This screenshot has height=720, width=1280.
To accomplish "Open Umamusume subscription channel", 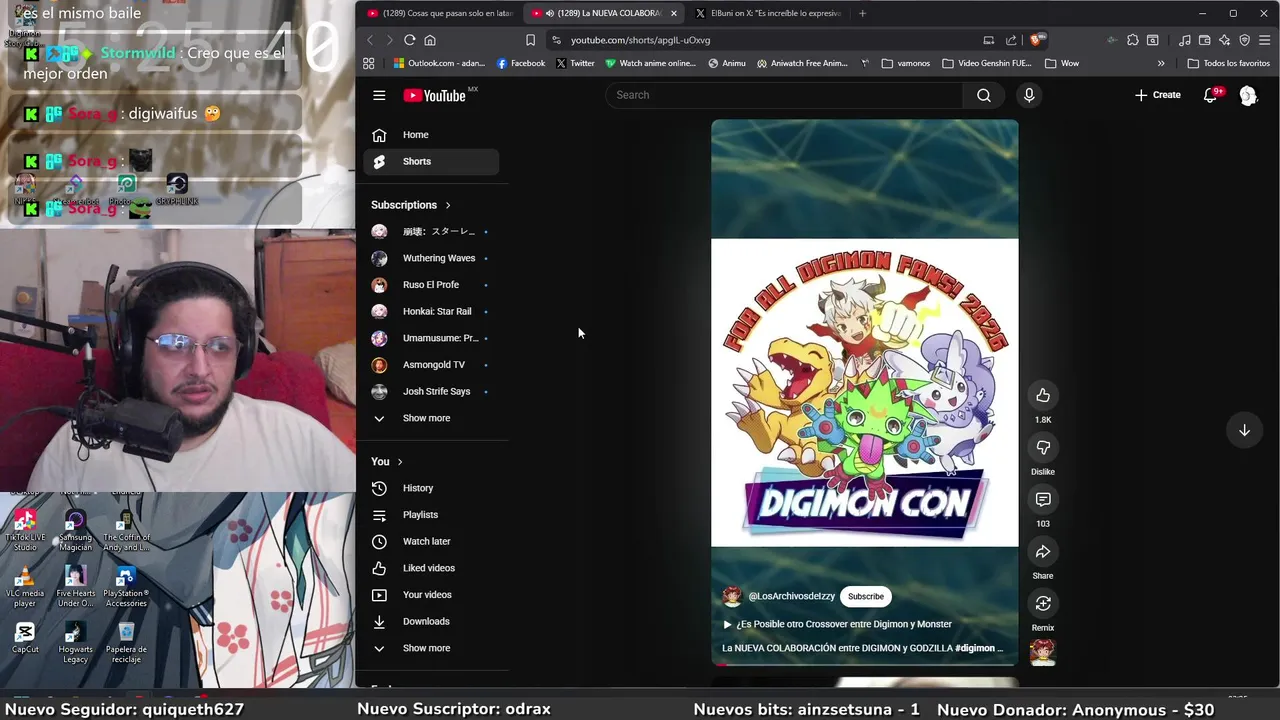I will pyautogui.click(x=432, y=338).
